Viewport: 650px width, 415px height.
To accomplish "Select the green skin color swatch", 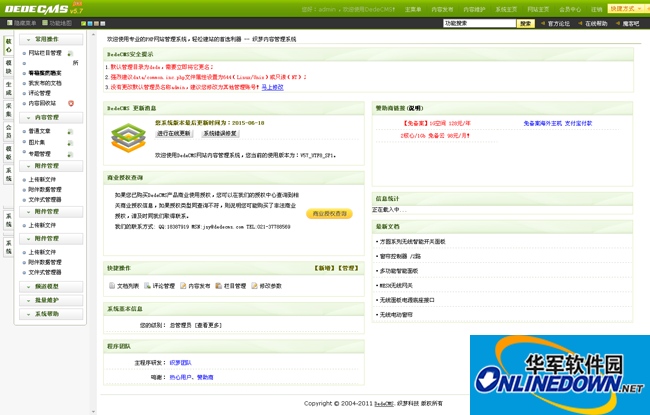I will click(83, 24).
